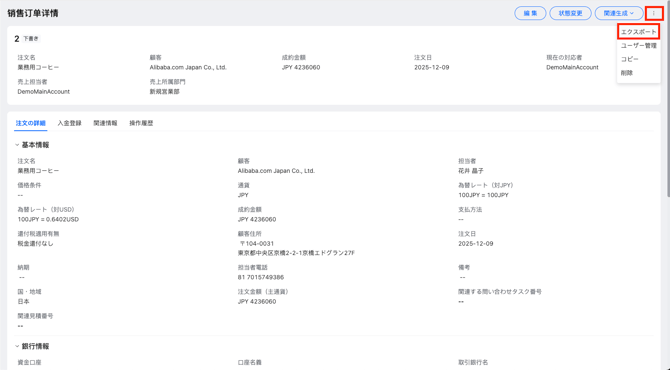Click the 関連する問い合わせタスク番号 label
This screenshot has height=370, width=670.
pyautogui.click(x=500, y=292)
